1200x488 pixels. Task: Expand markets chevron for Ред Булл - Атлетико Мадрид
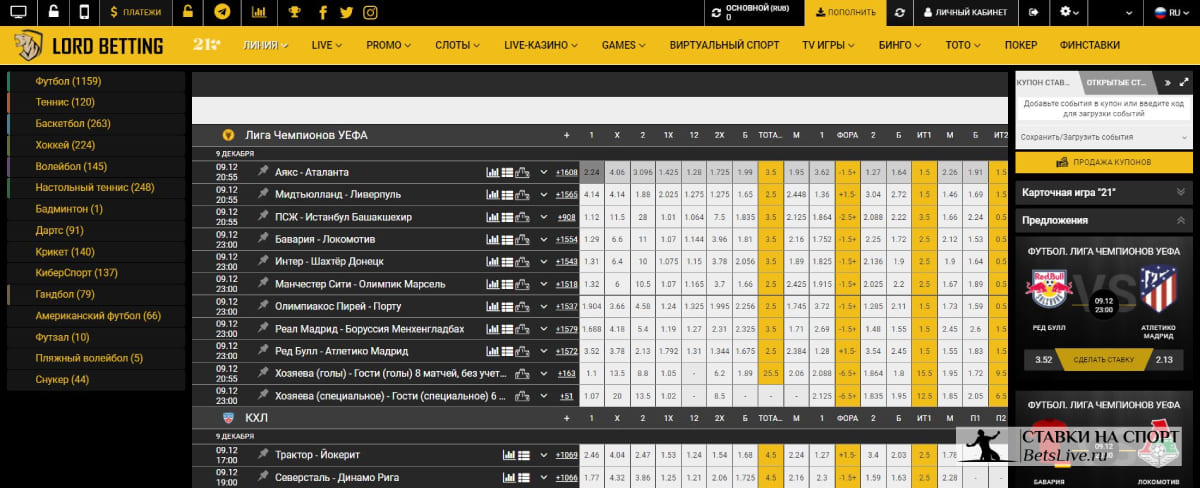(x=544, y=351)
